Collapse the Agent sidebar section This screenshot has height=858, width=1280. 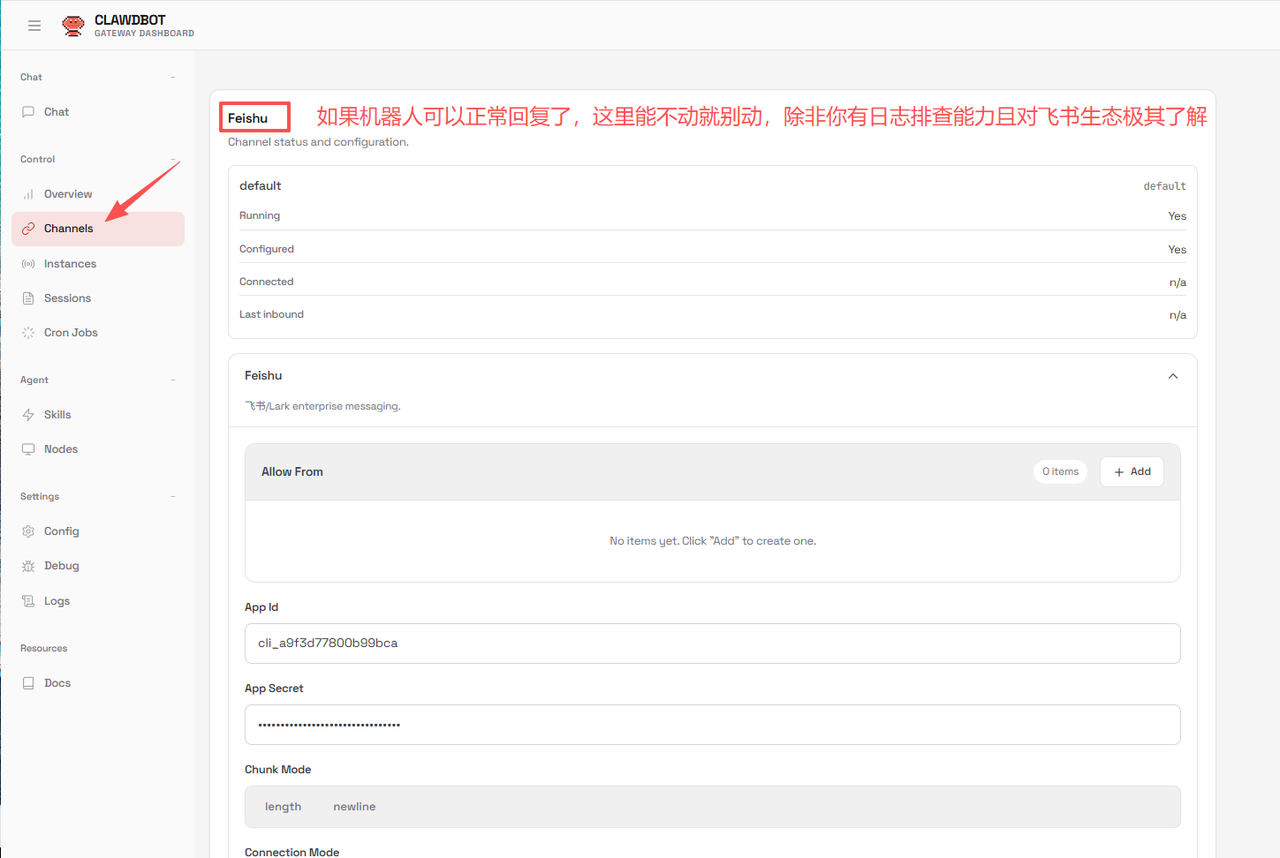[173, 380]
